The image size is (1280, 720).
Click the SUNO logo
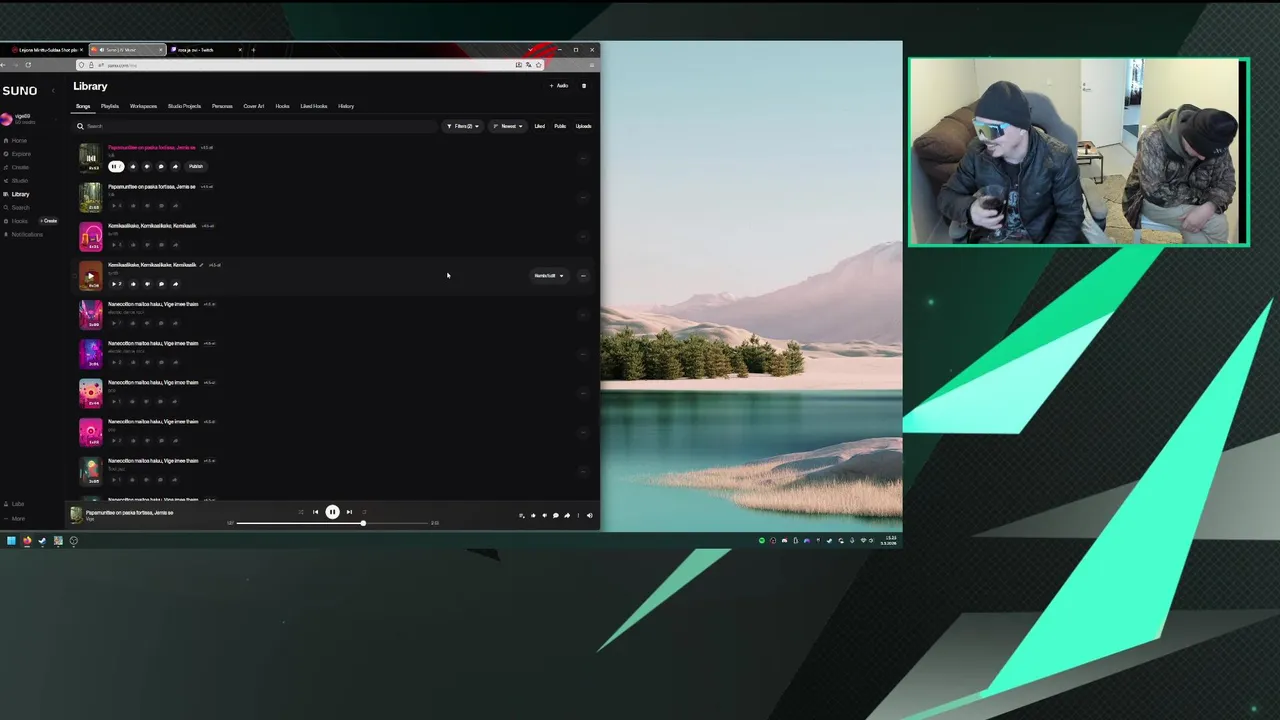(20, 91)
